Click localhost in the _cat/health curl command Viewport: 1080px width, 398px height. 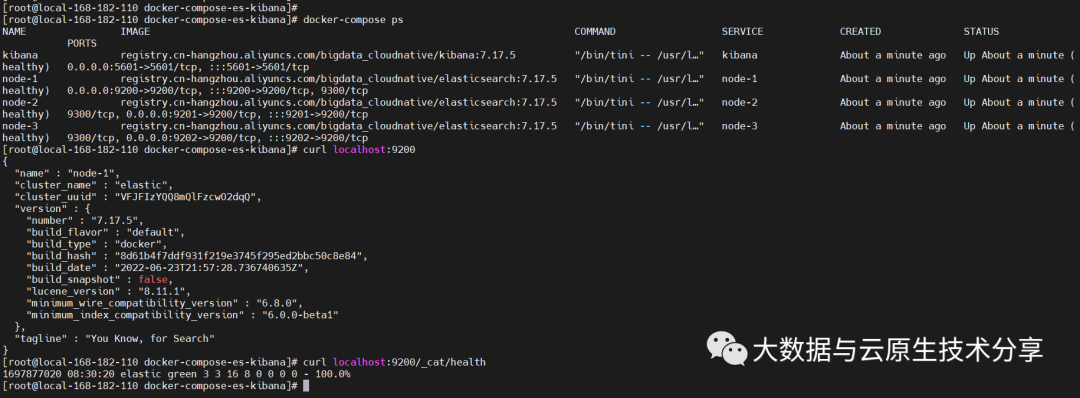360,362
